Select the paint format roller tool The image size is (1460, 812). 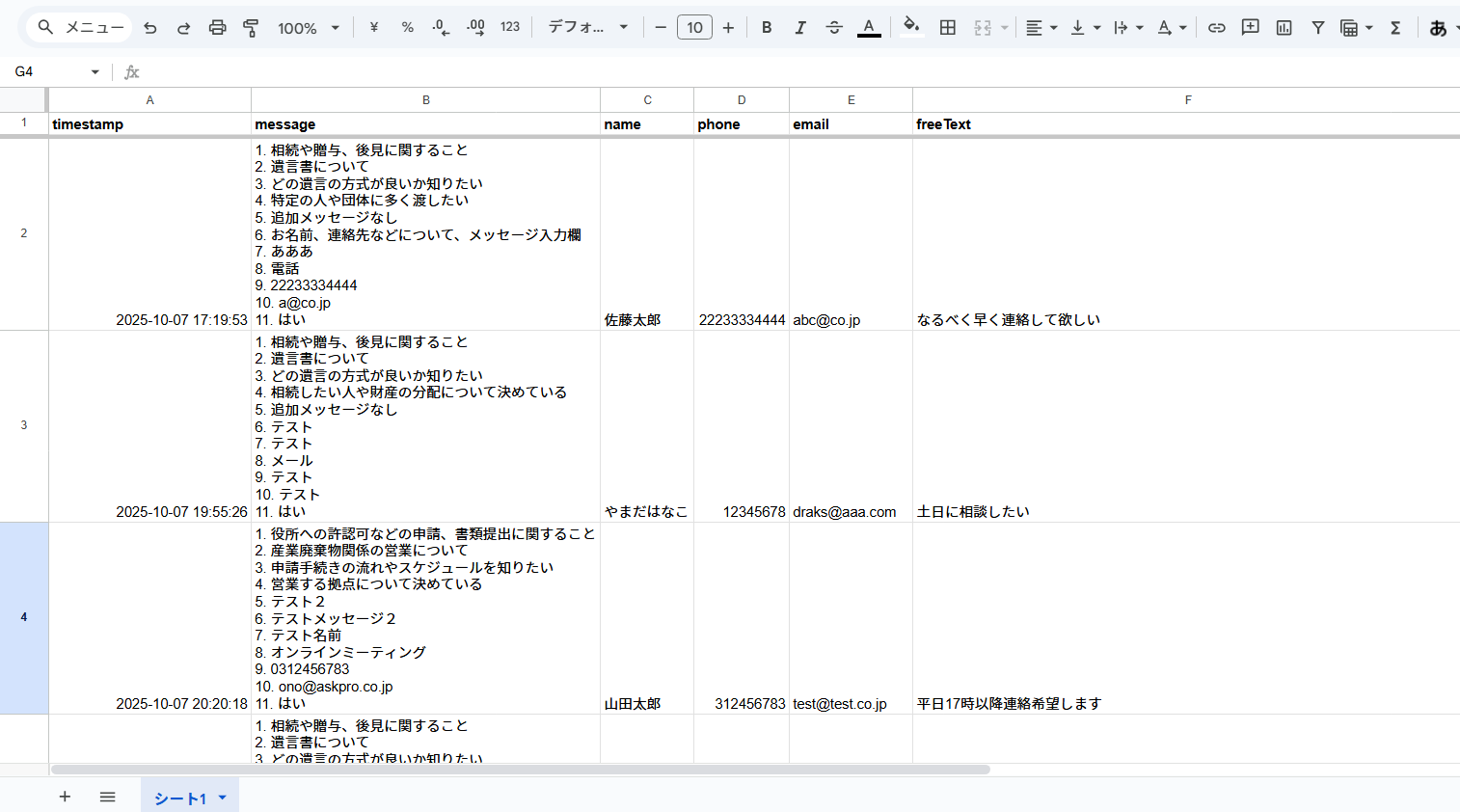click(x=251, y=28)
